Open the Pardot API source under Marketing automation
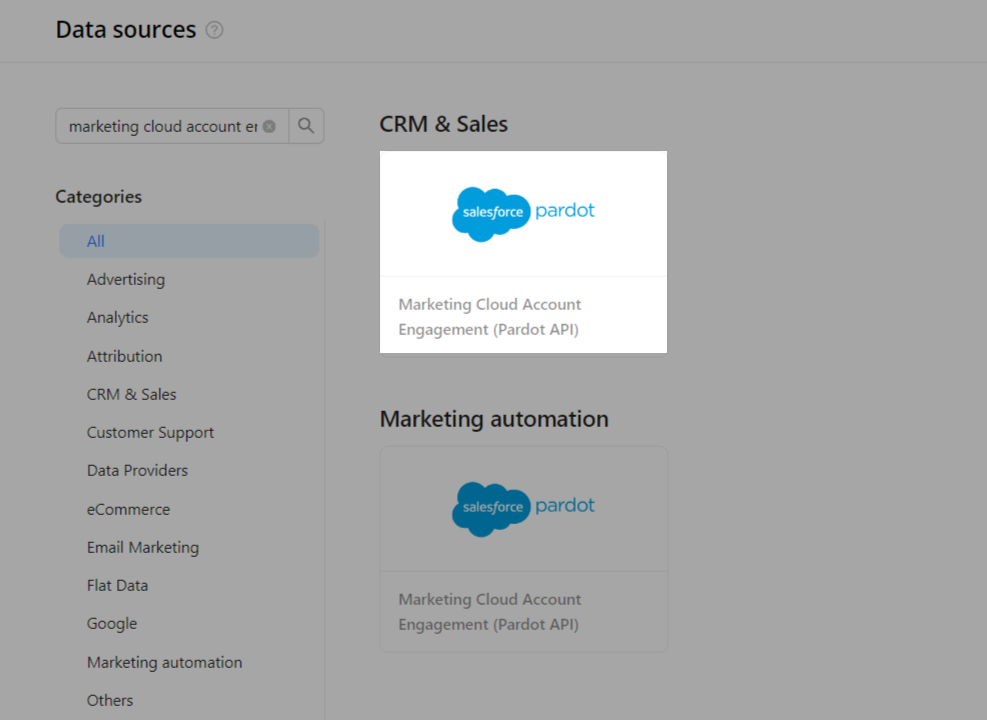The width and height of the screenshot is (987, 720). 523,548
